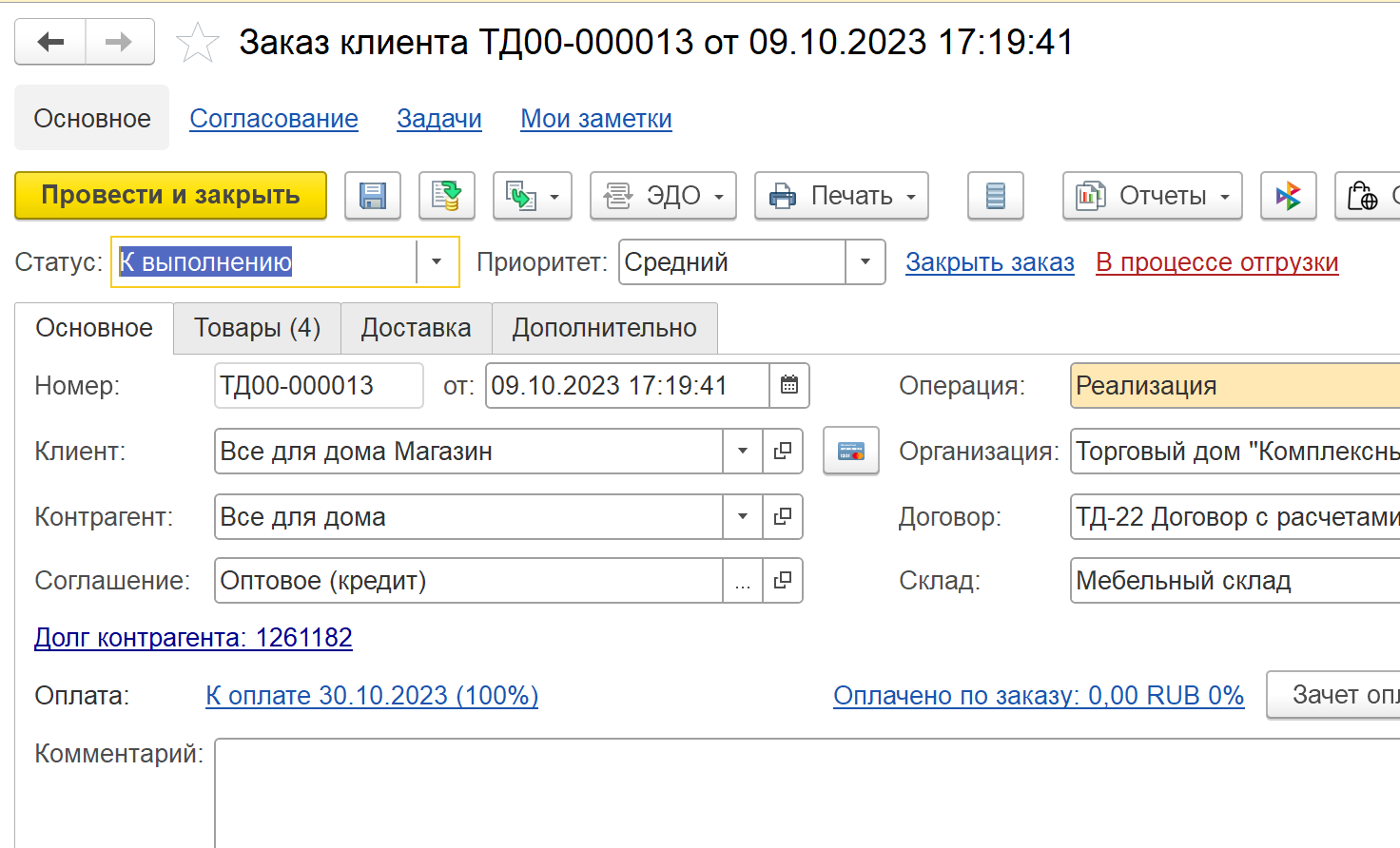Click the Клиент field Все для дома Магазин
The image size is (1400, 848).
[x=469, y=452]
